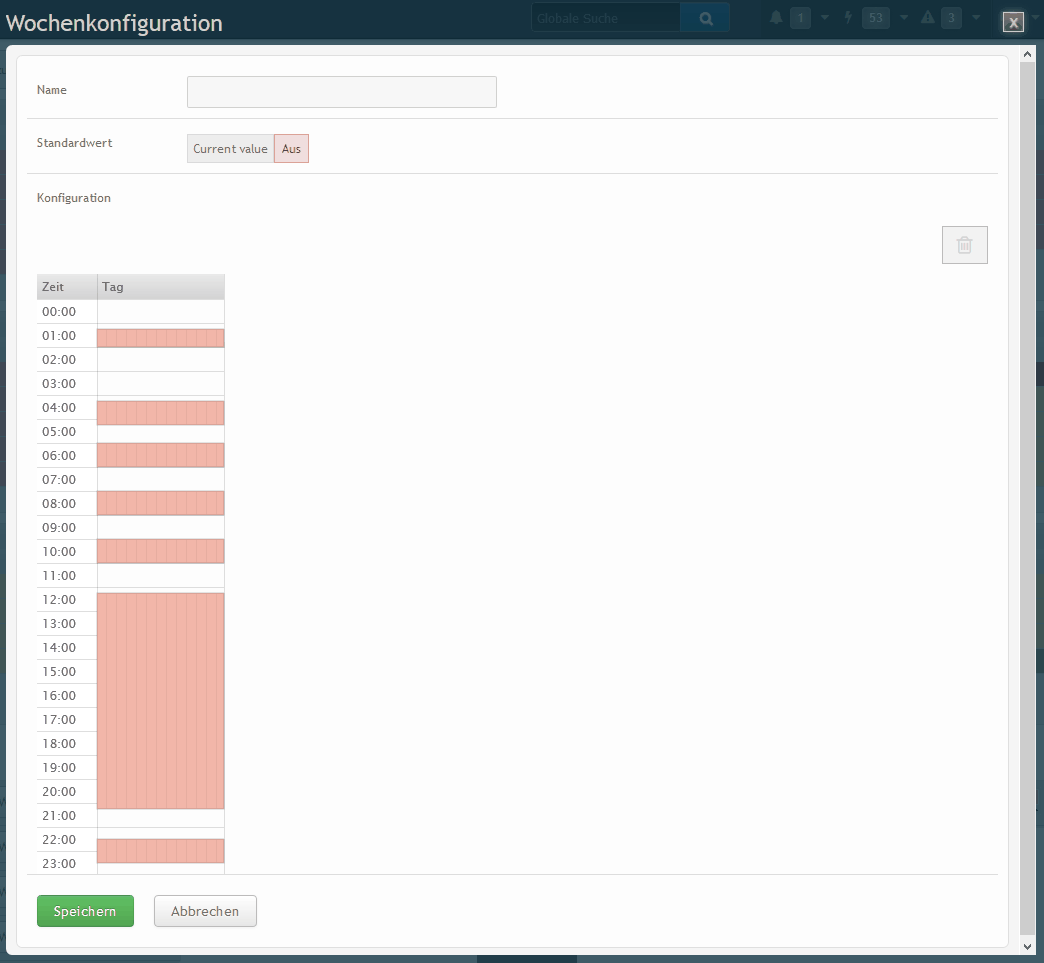The height and width of the screenshot is (963, 1044).
Task: Click the Zeit column header
Action: 67,287
